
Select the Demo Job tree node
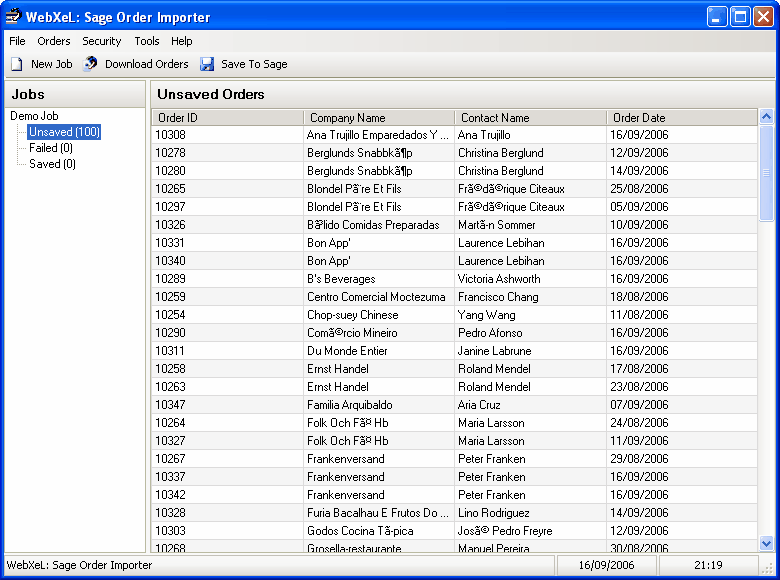click(x=34, y=116)
